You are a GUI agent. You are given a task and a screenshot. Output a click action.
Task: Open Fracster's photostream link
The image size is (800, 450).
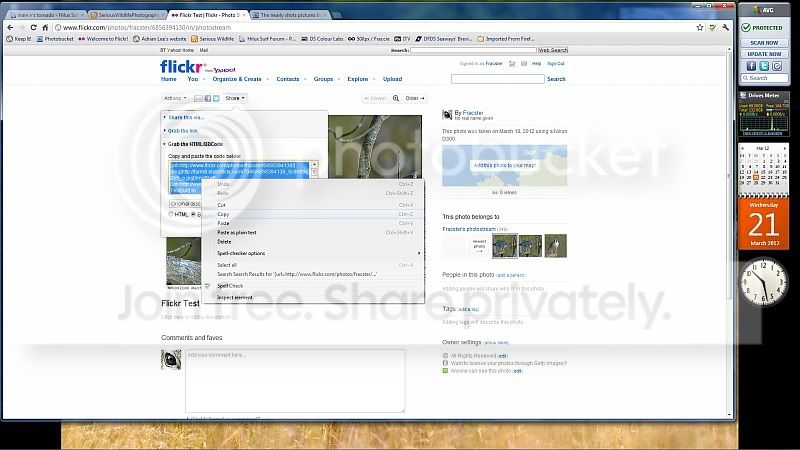[469, 229]
